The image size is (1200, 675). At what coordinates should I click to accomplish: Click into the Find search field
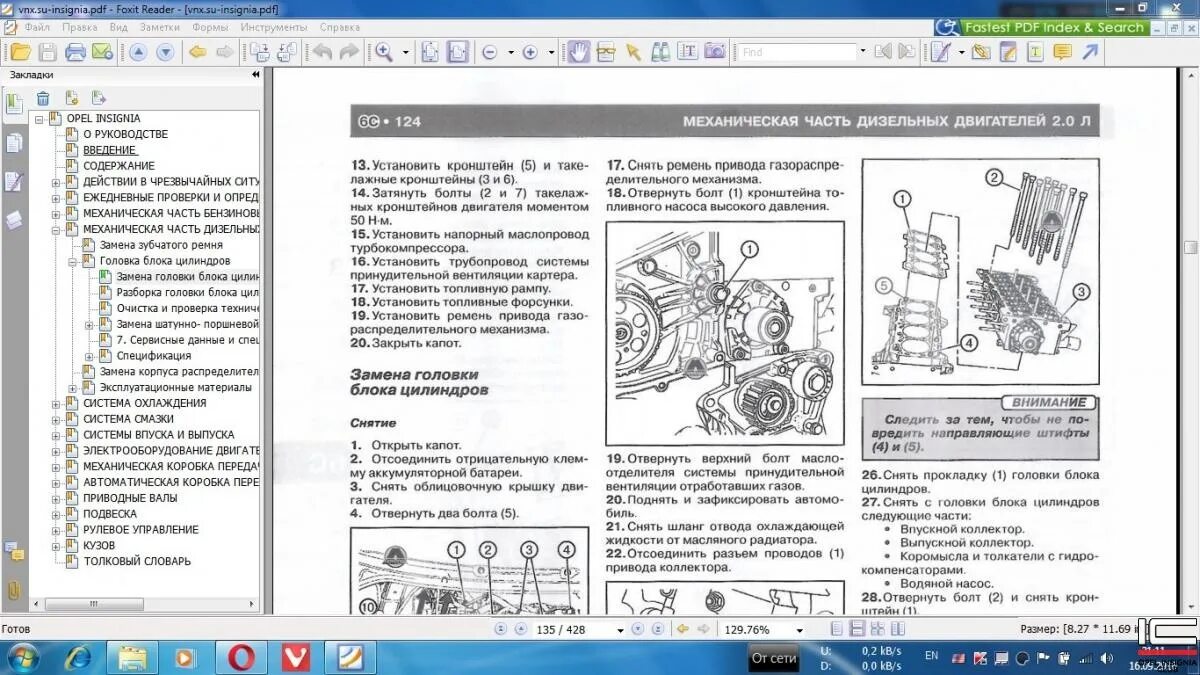point(798,52)
